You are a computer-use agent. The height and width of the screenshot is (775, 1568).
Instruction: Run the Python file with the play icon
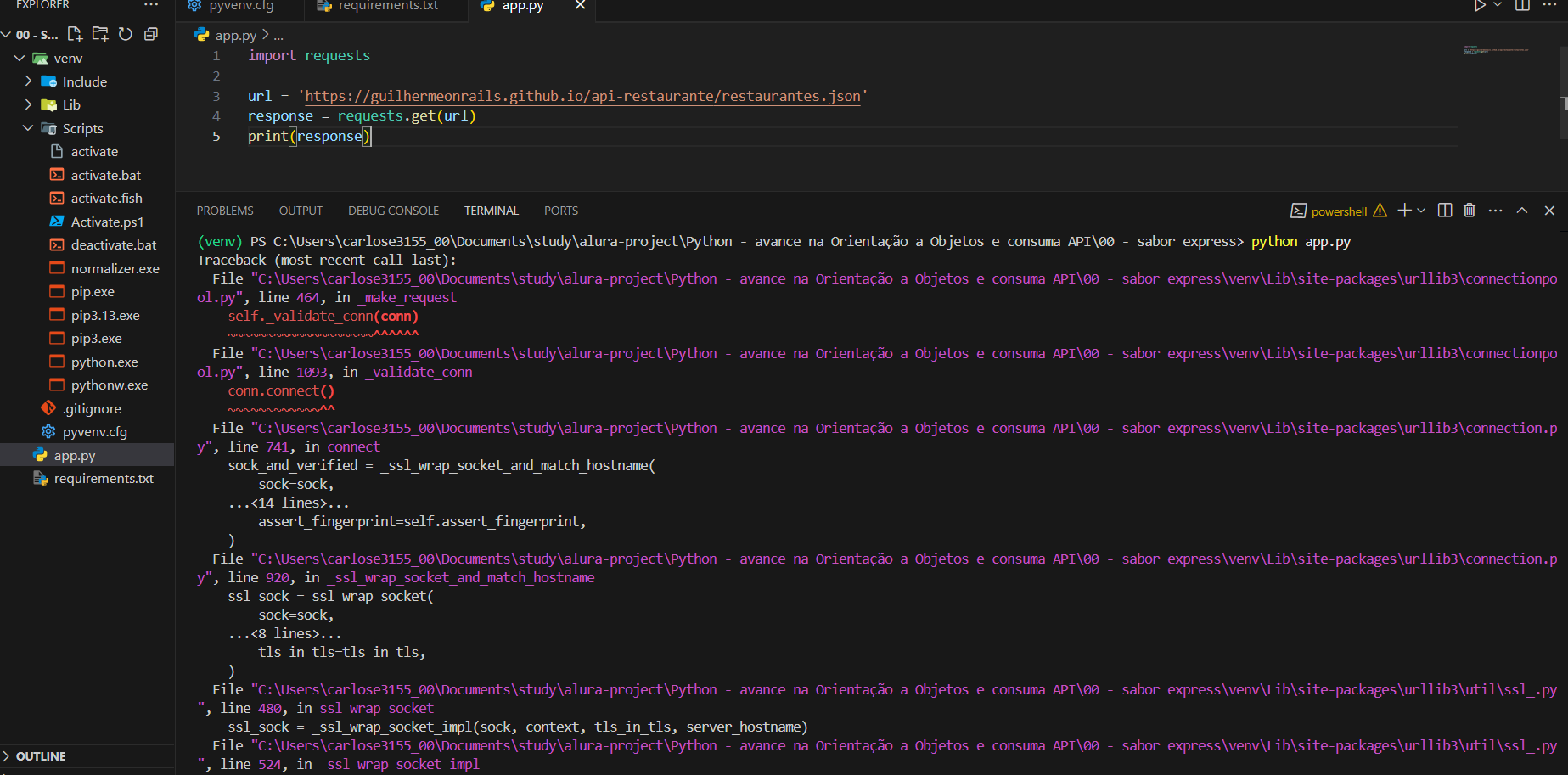pos(1480,5)
